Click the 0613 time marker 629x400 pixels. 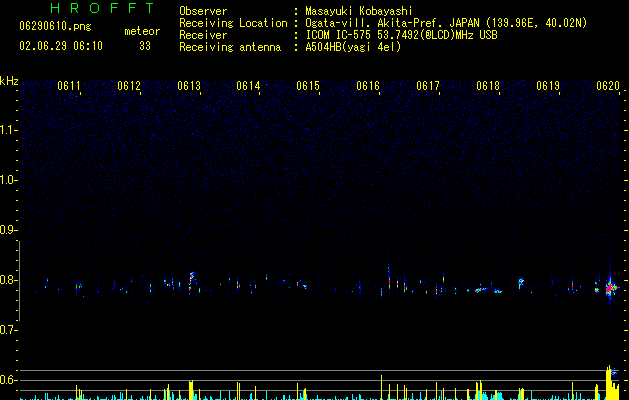[x=189, y=86]
